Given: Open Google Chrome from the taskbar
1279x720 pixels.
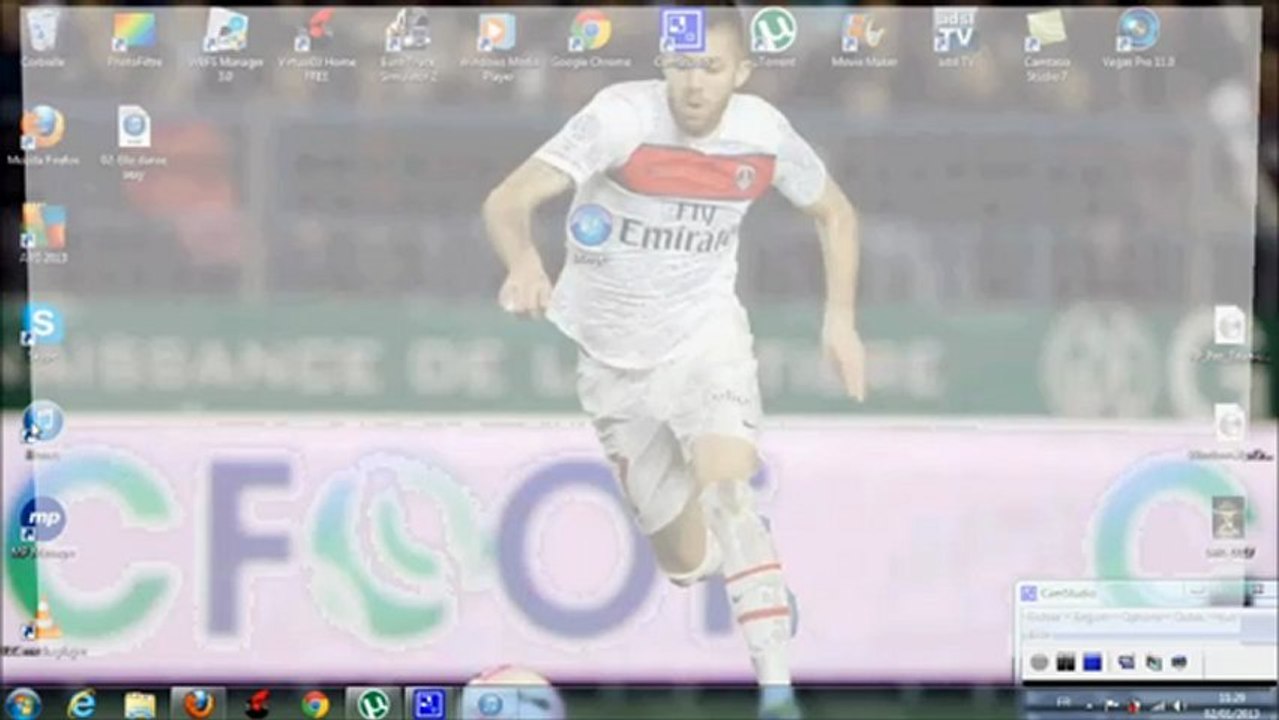Looking at the screenshot, I should tap(315, 703).
